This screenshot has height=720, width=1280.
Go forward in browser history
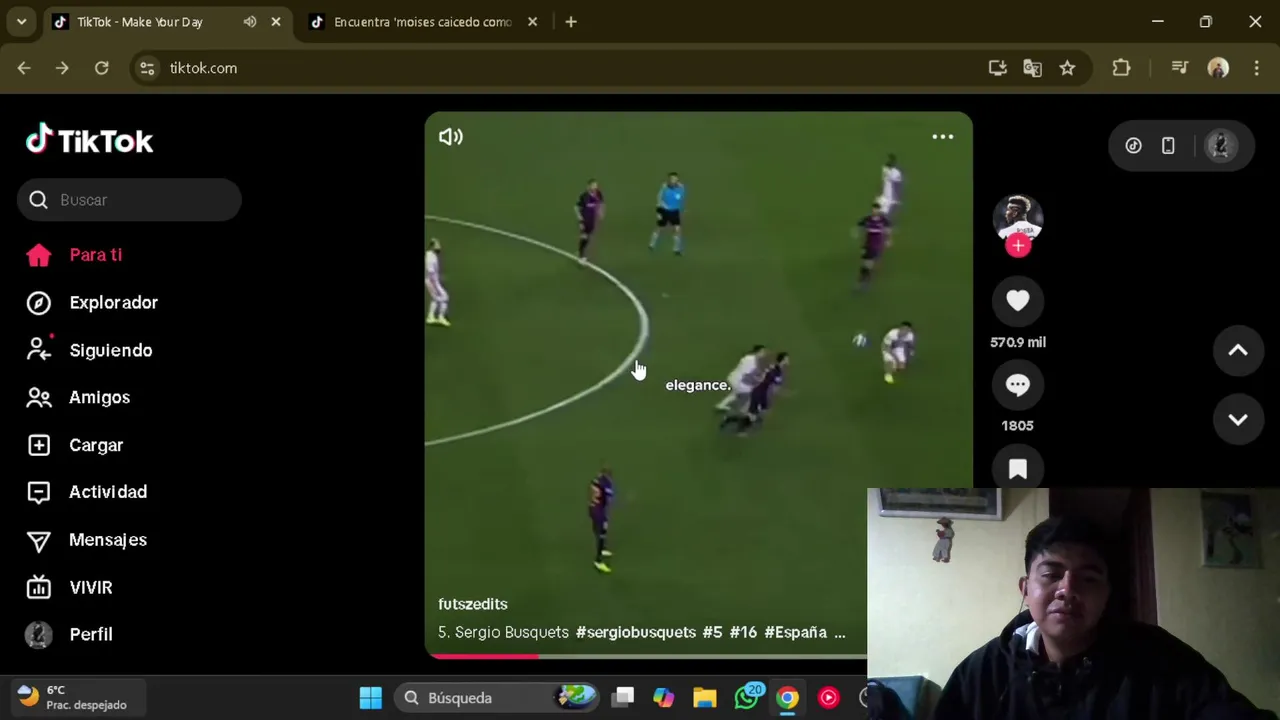[62, 68]
